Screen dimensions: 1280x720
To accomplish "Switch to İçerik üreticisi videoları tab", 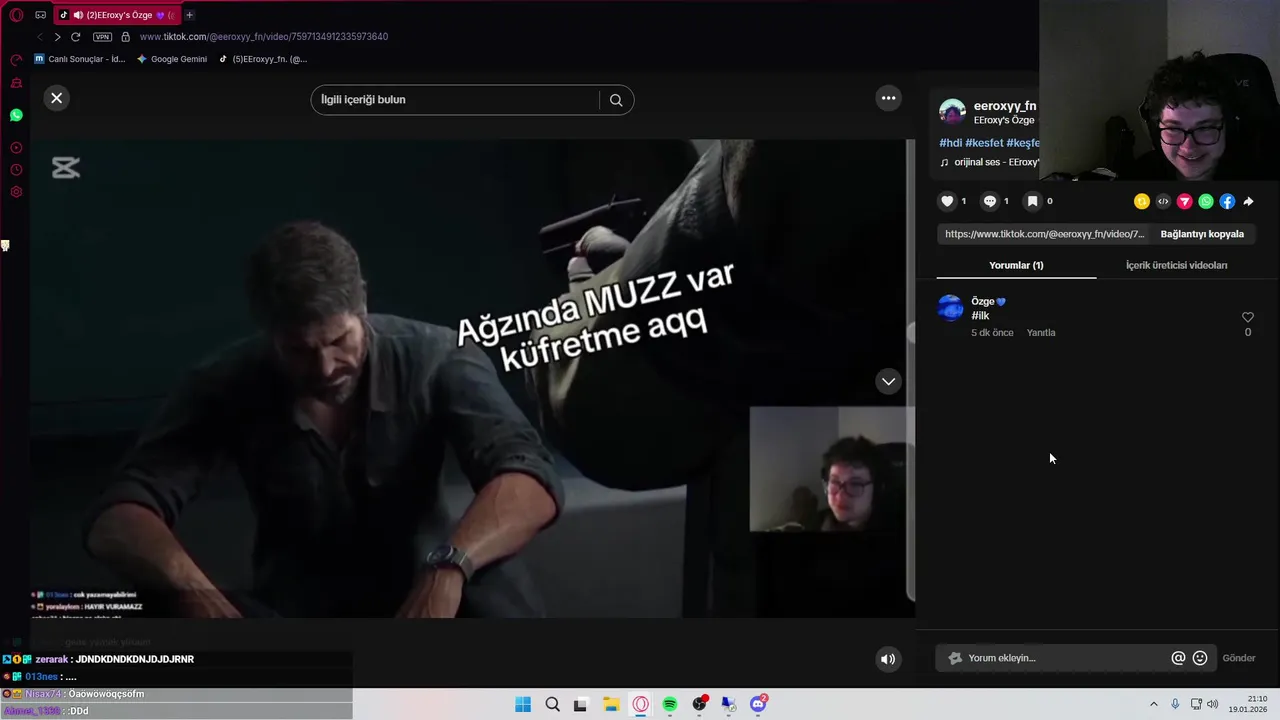I will coord(1176,265).
